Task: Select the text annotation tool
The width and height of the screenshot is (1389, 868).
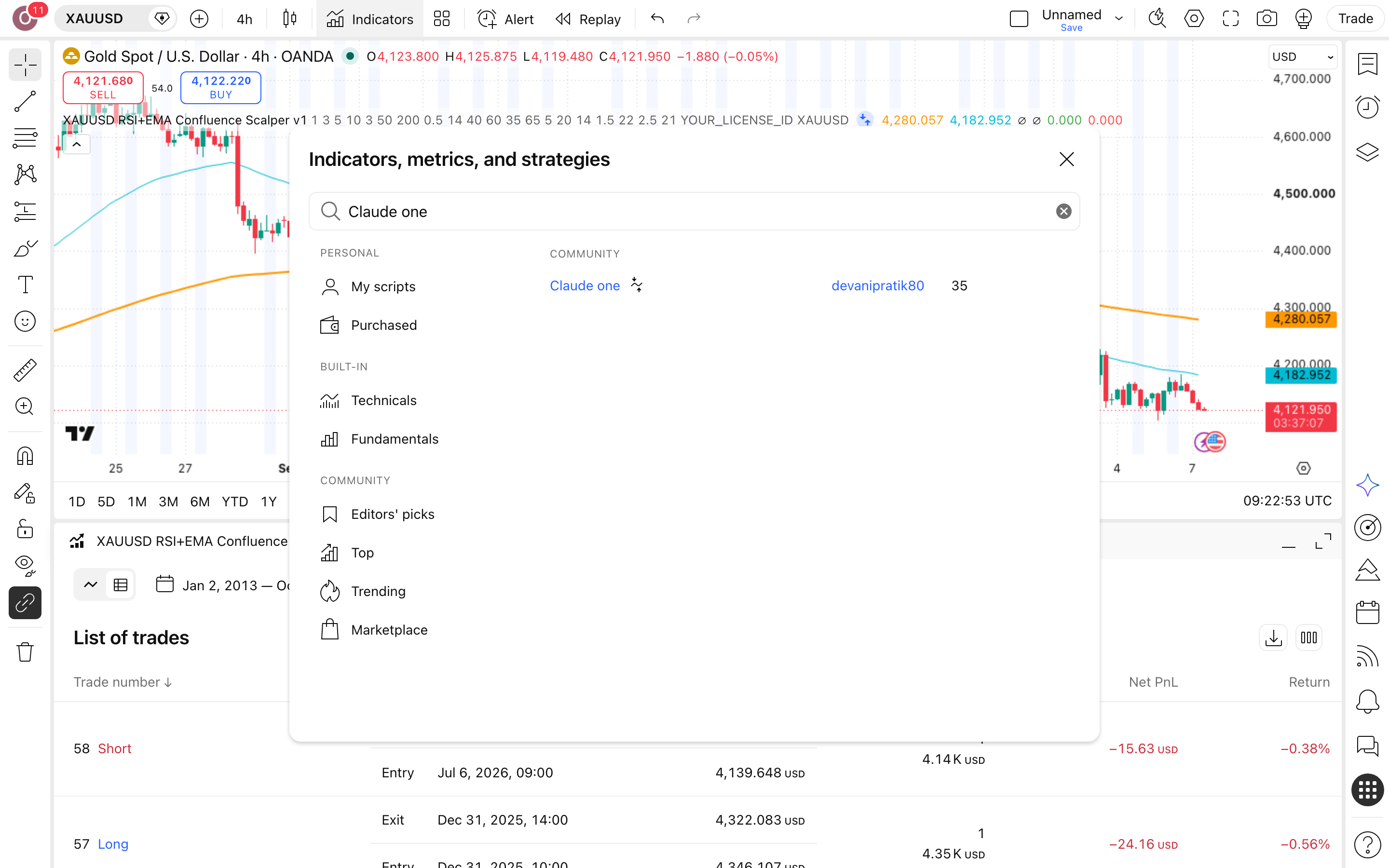Action: click(x=25, y=285)
